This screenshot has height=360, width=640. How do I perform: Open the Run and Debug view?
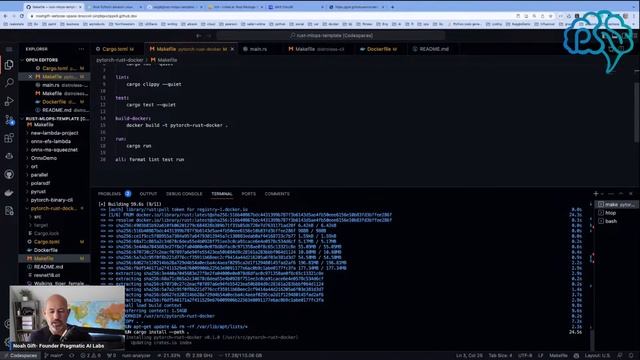[x=9, y=101]
